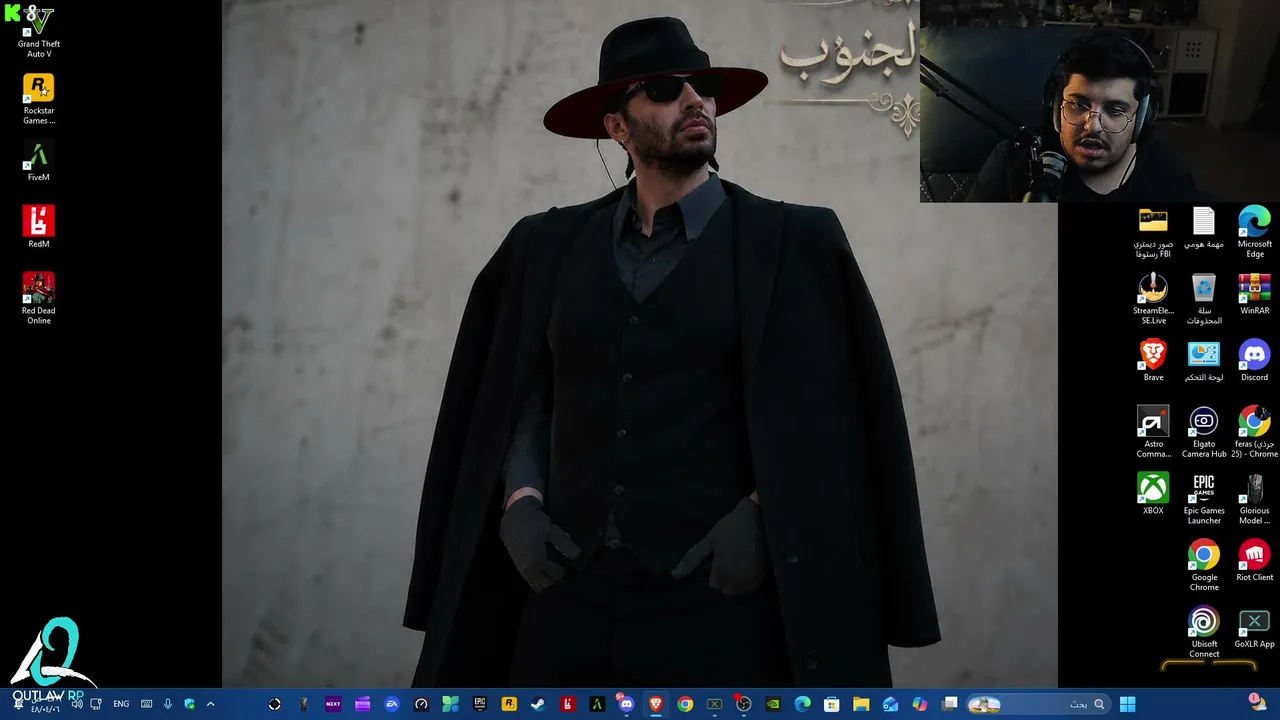
Task: Select the FiveM desktop icon
Action: (38, 161)
